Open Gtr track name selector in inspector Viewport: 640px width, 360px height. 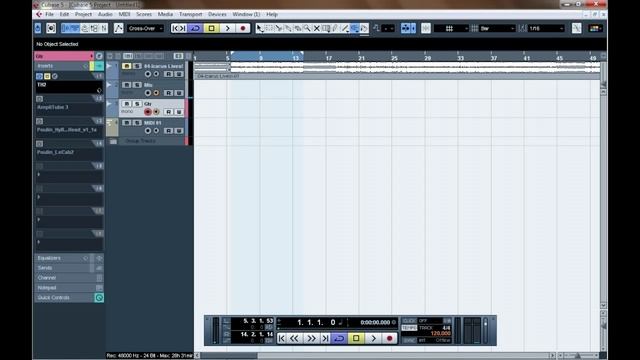tap(64, 56)
